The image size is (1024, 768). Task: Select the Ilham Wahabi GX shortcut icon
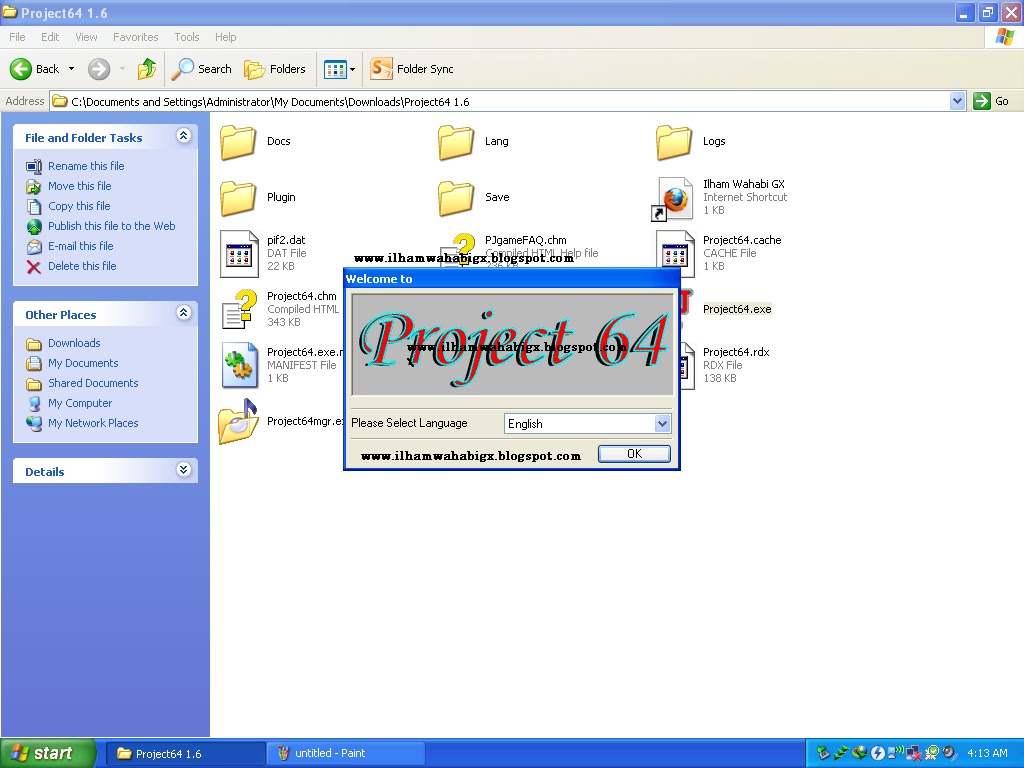pos(673,199)
